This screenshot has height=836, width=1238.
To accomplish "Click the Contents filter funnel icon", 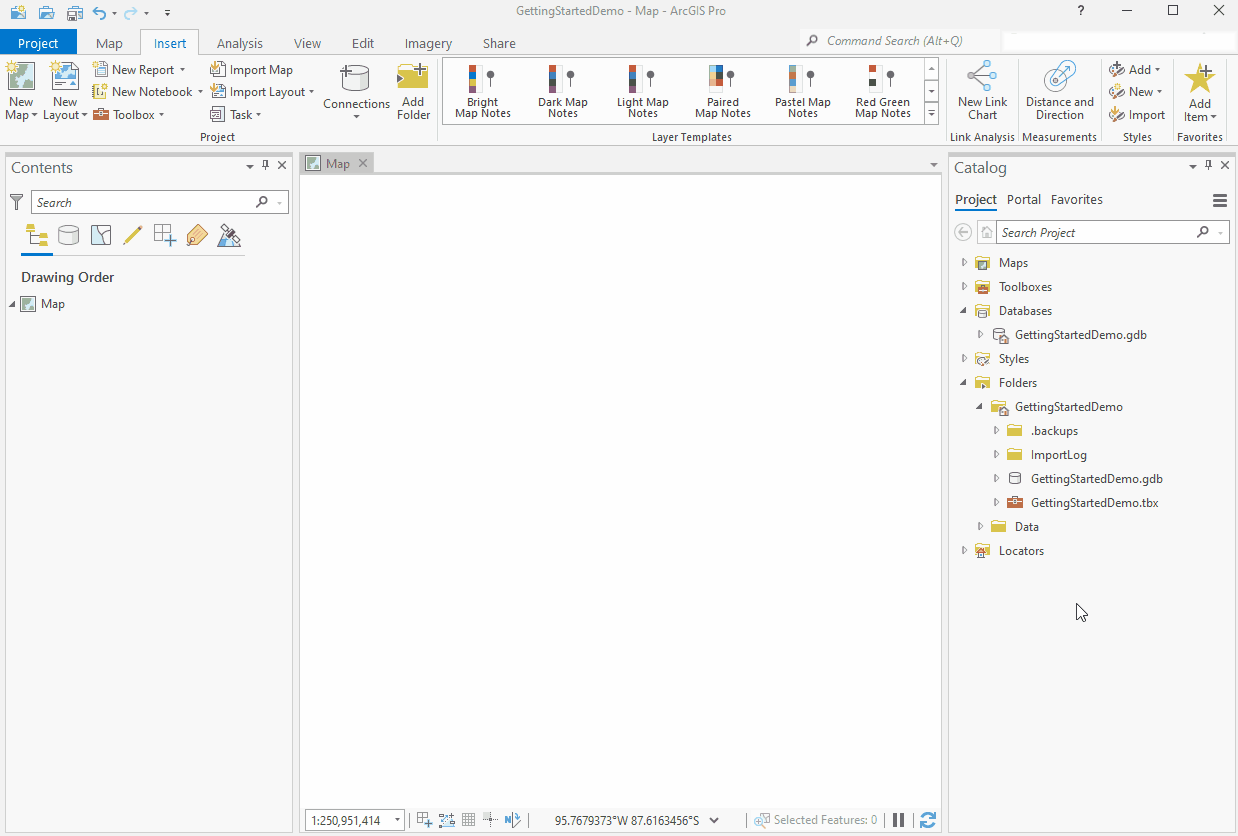I will pos(17,202).
